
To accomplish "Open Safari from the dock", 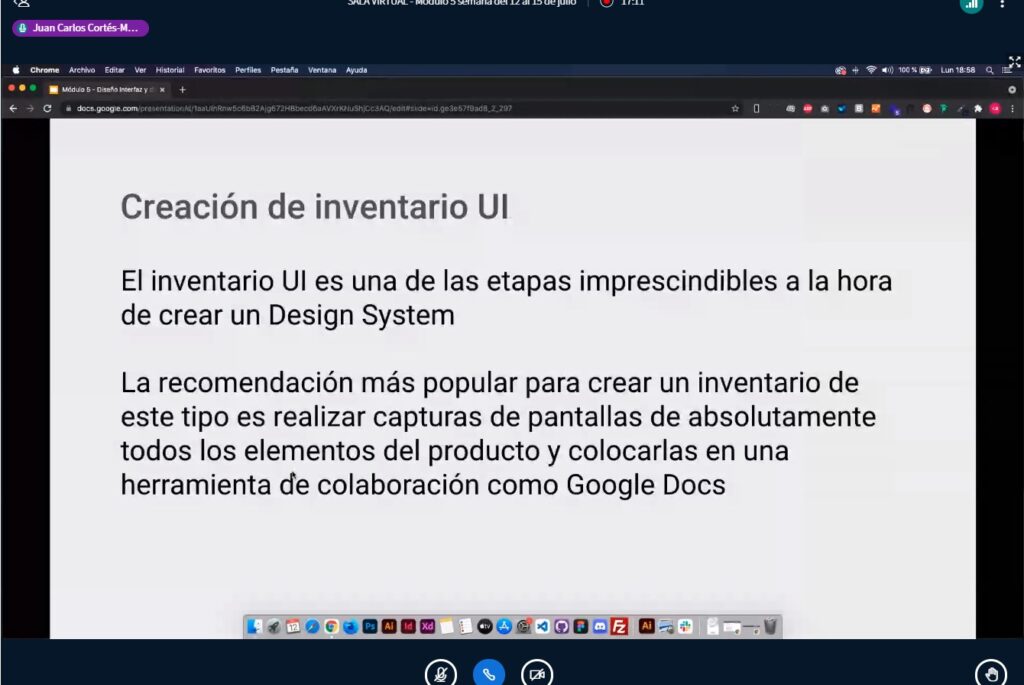I will tap(312, 627).
